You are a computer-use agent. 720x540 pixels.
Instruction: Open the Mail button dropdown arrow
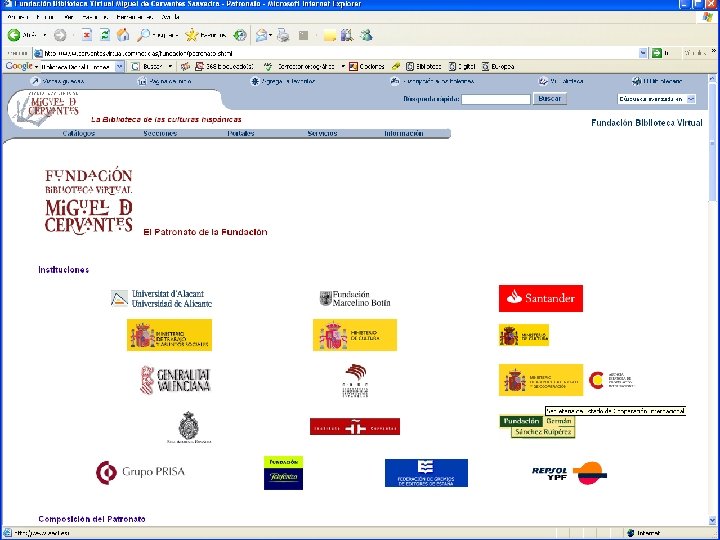(270, 35)
